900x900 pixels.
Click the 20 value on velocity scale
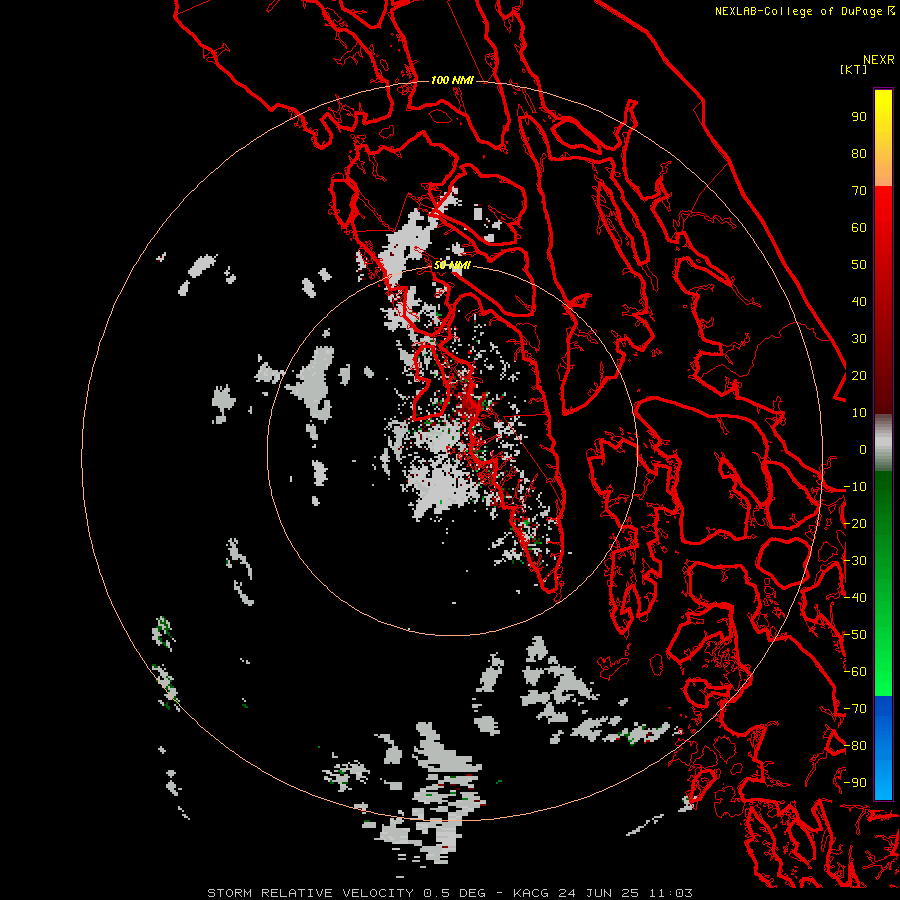pyautogui.click(x=859, y=375)
